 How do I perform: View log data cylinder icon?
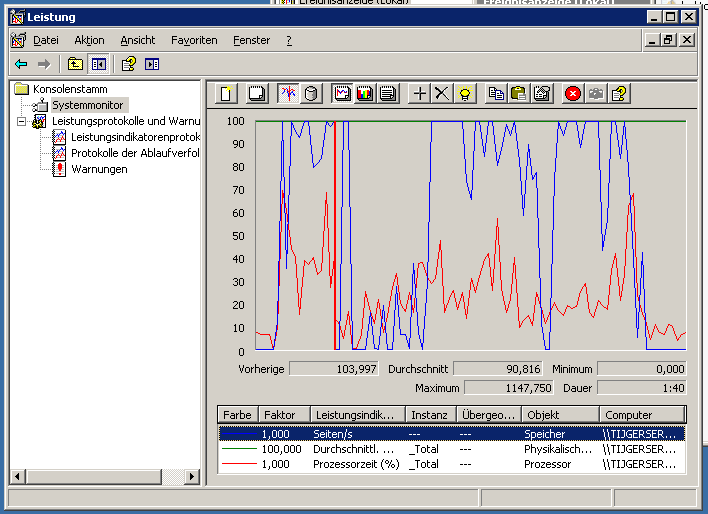click(311, 94)
